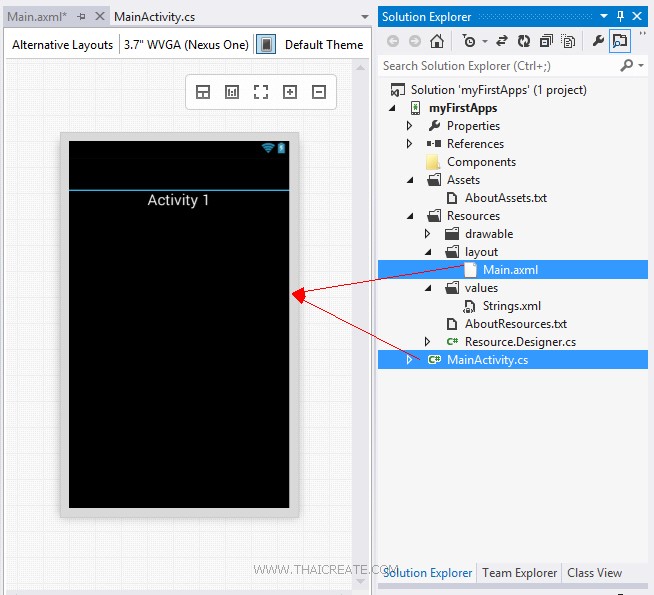654x595 pixels.
Task: Click the designer scroll up arrow
Action: click(x=361, y=68)
